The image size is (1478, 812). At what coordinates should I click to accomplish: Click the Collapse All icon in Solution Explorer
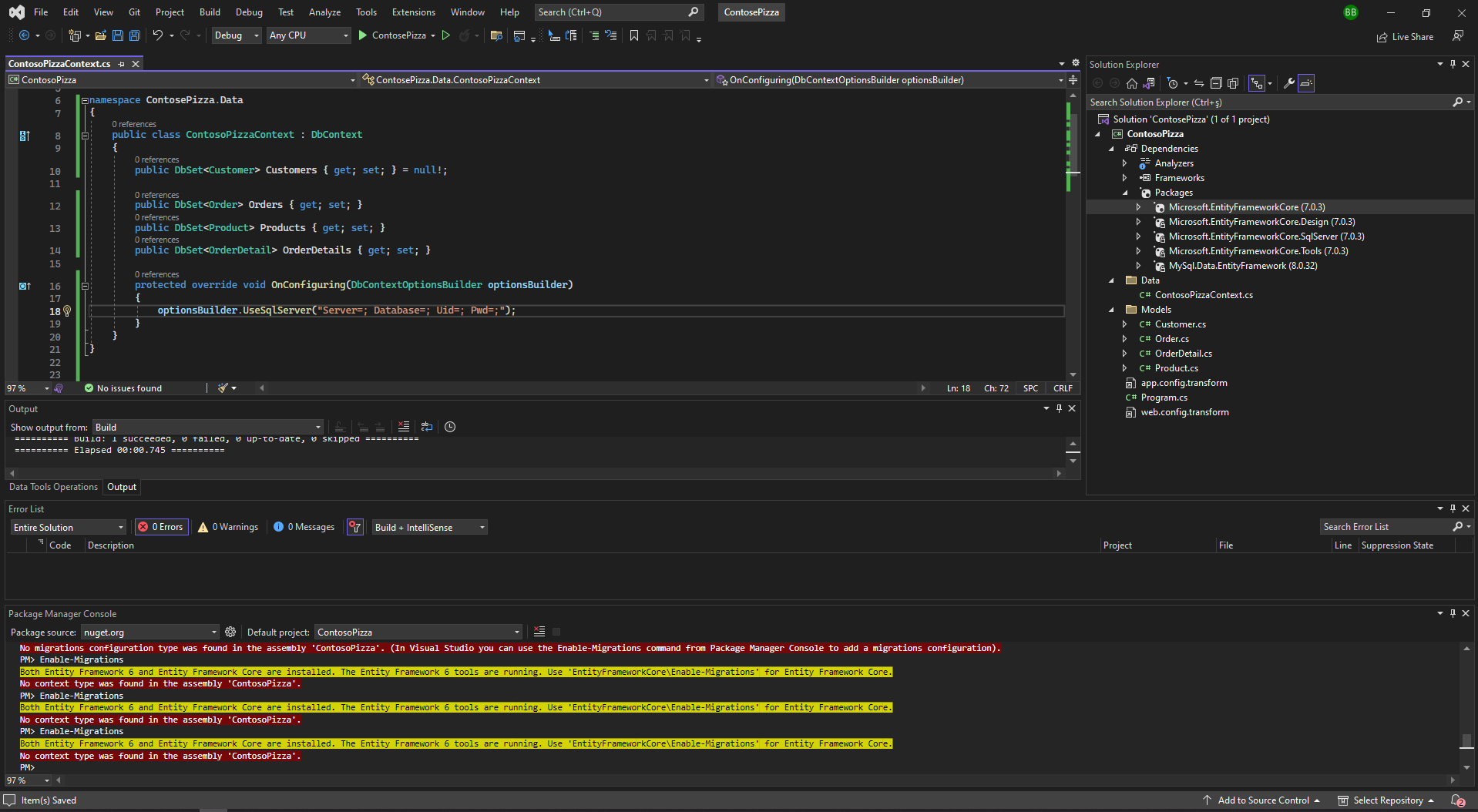pyautogui.click(x=1216, y=83)
